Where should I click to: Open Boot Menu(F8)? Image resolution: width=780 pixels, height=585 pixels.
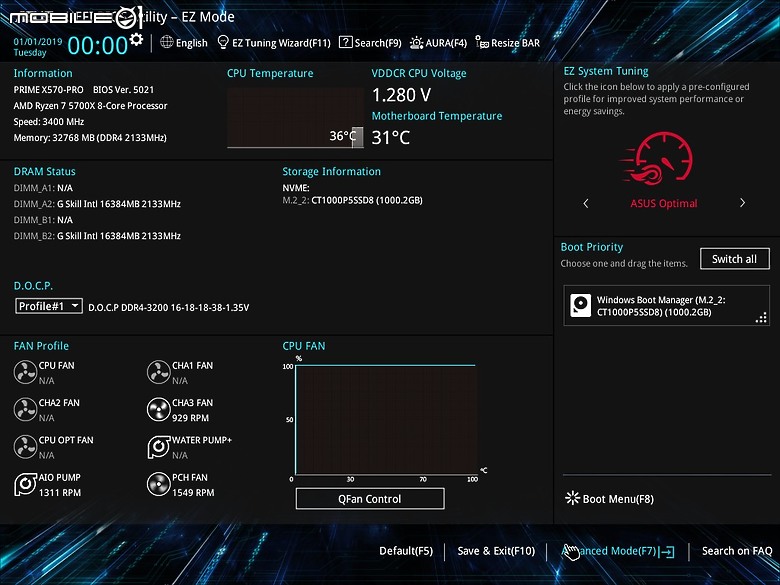(609, 498)
